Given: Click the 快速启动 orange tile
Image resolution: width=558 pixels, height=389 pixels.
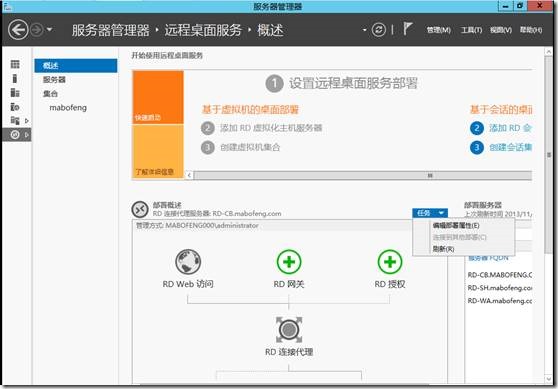Looking at the screenshot, I should pos(158,97).
